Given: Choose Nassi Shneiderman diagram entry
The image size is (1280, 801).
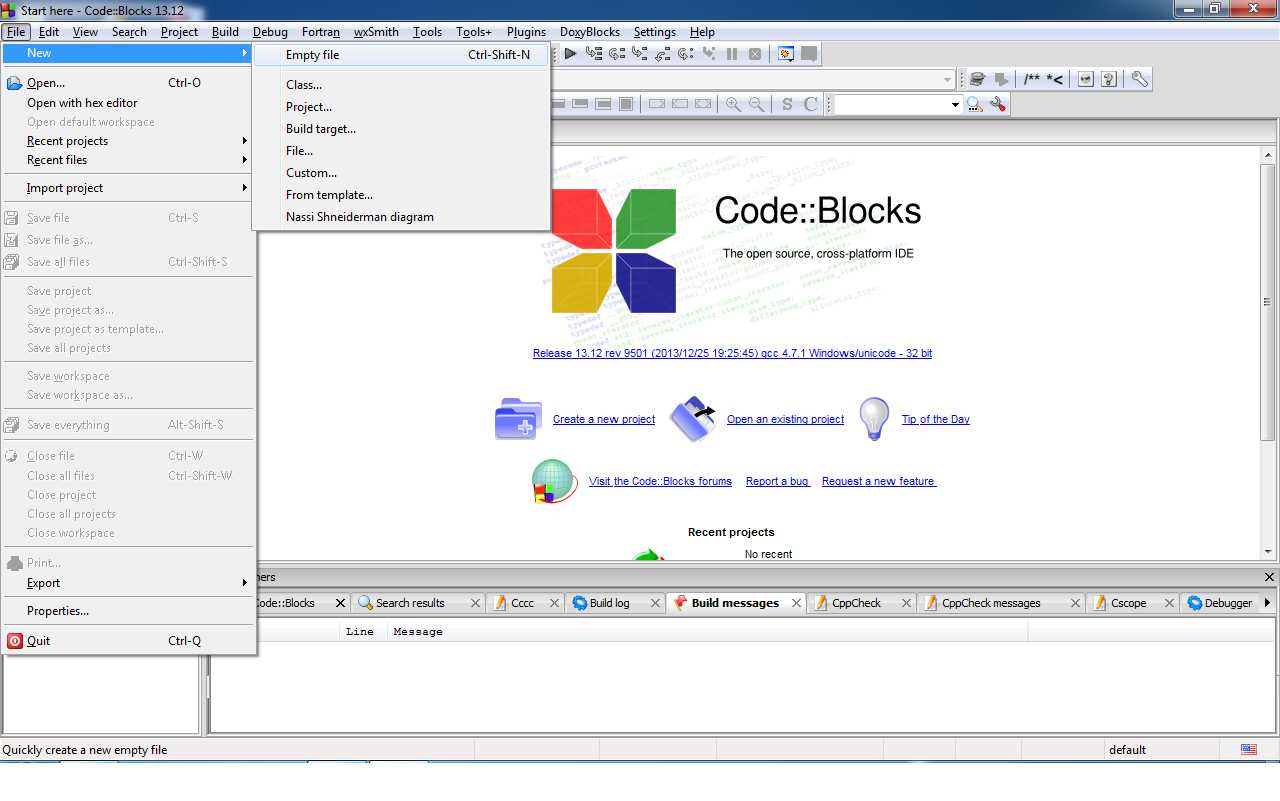Looking at the screenshot, I should 401,217.
